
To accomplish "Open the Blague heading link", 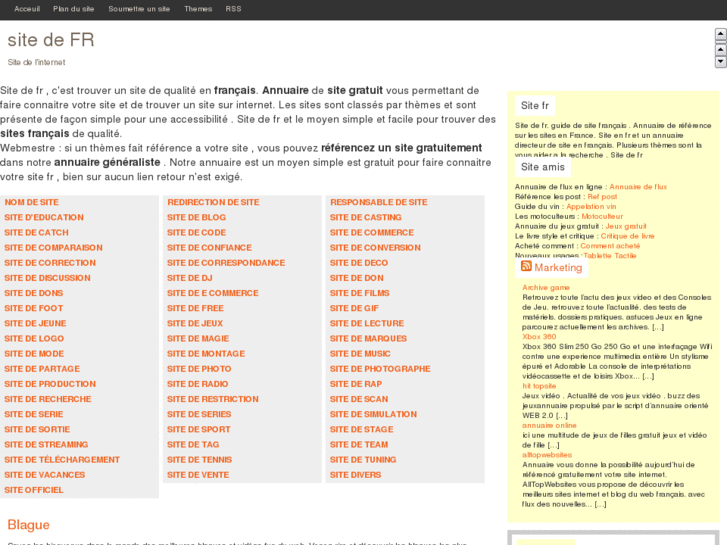I will [x=28, y=525].
